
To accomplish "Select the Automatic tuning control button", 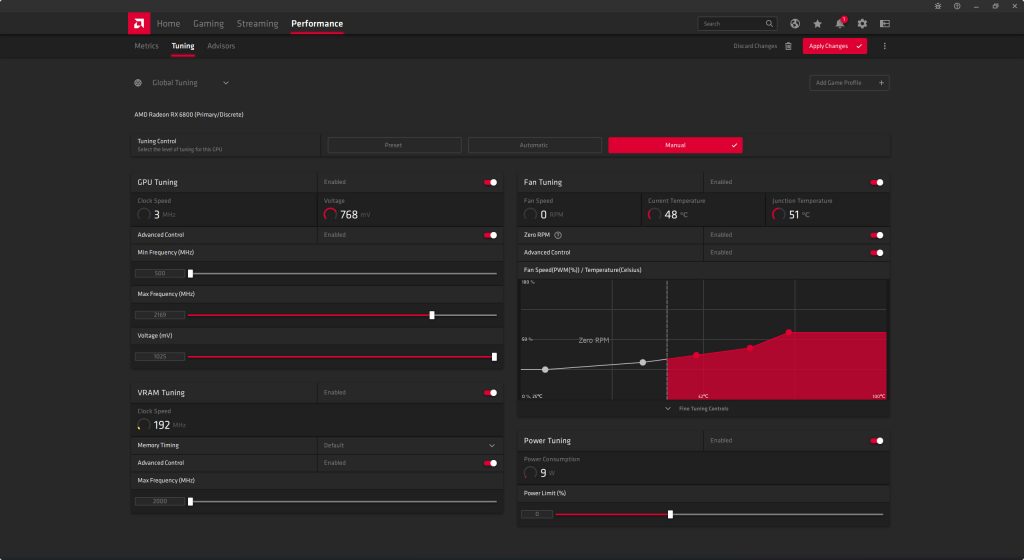I will (534, 145).
